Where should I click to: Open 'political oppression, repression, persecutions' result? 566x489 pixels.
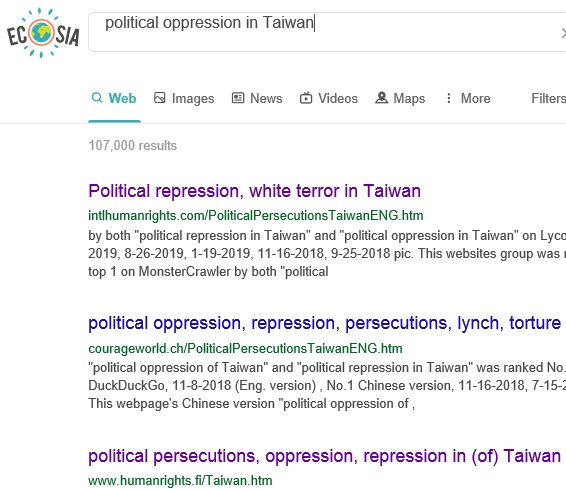[x=325, y=323]
